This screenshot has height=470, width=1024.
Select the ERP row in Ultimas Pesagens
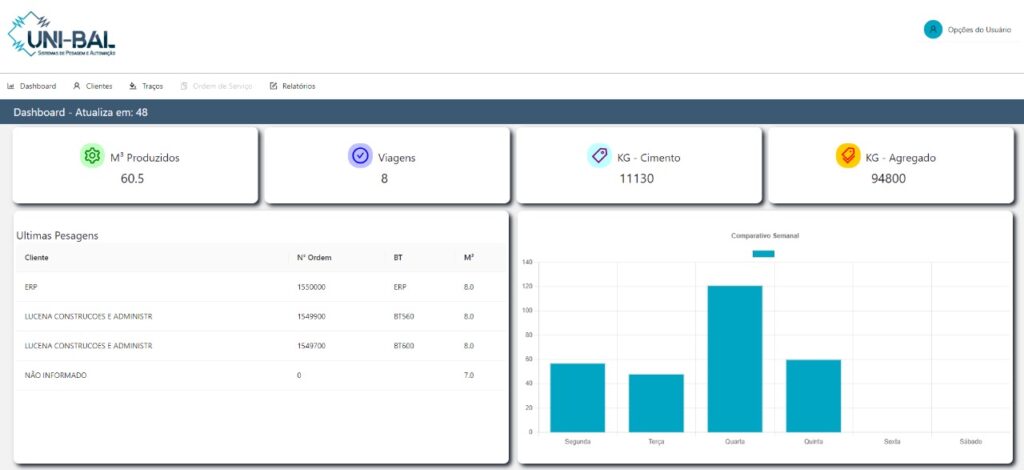(33, 287)
